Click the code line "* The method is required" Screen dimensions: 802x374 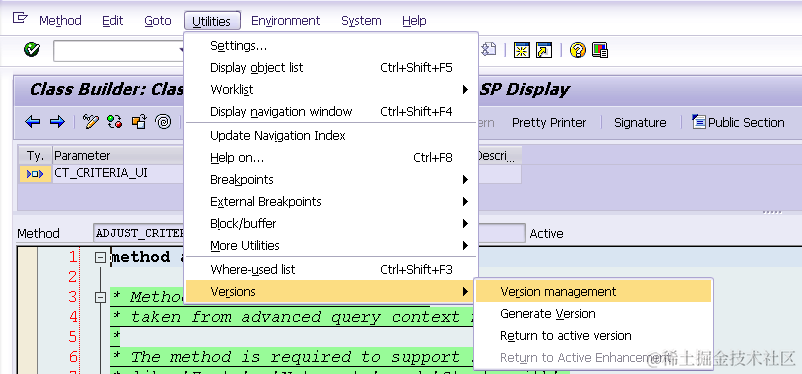pos(293,356)
